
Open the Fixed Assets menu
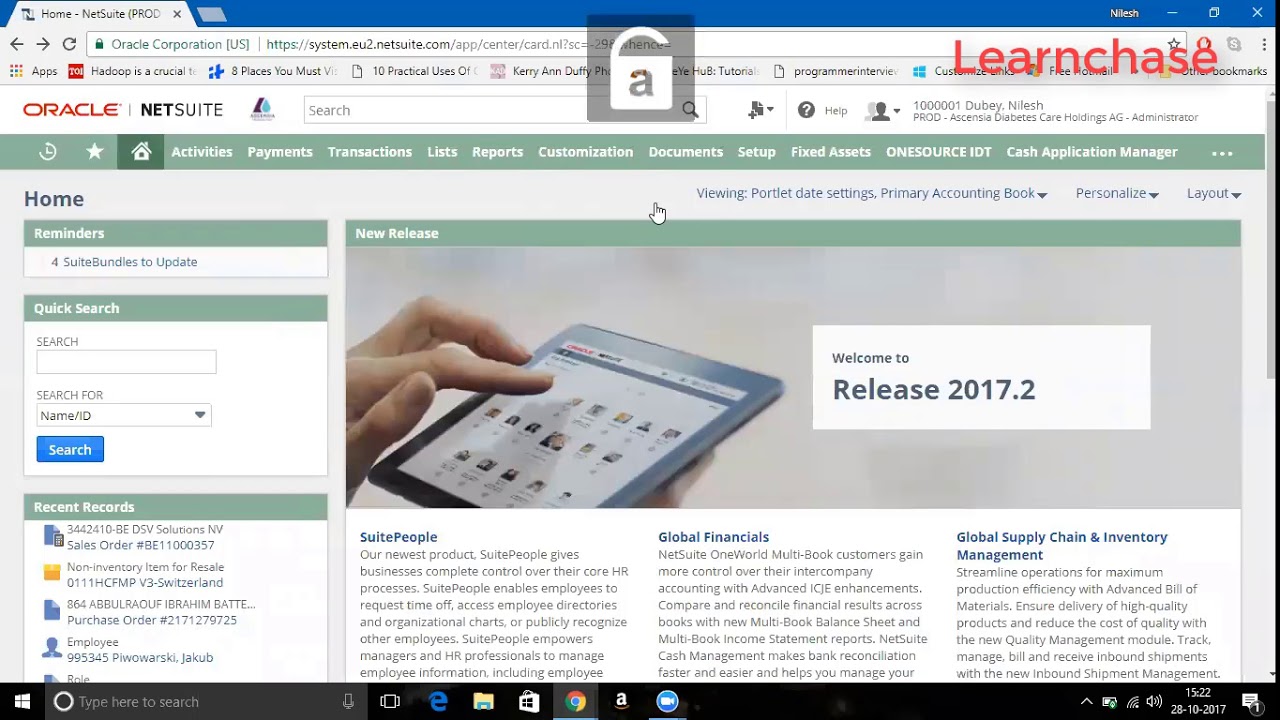[831, 152]
